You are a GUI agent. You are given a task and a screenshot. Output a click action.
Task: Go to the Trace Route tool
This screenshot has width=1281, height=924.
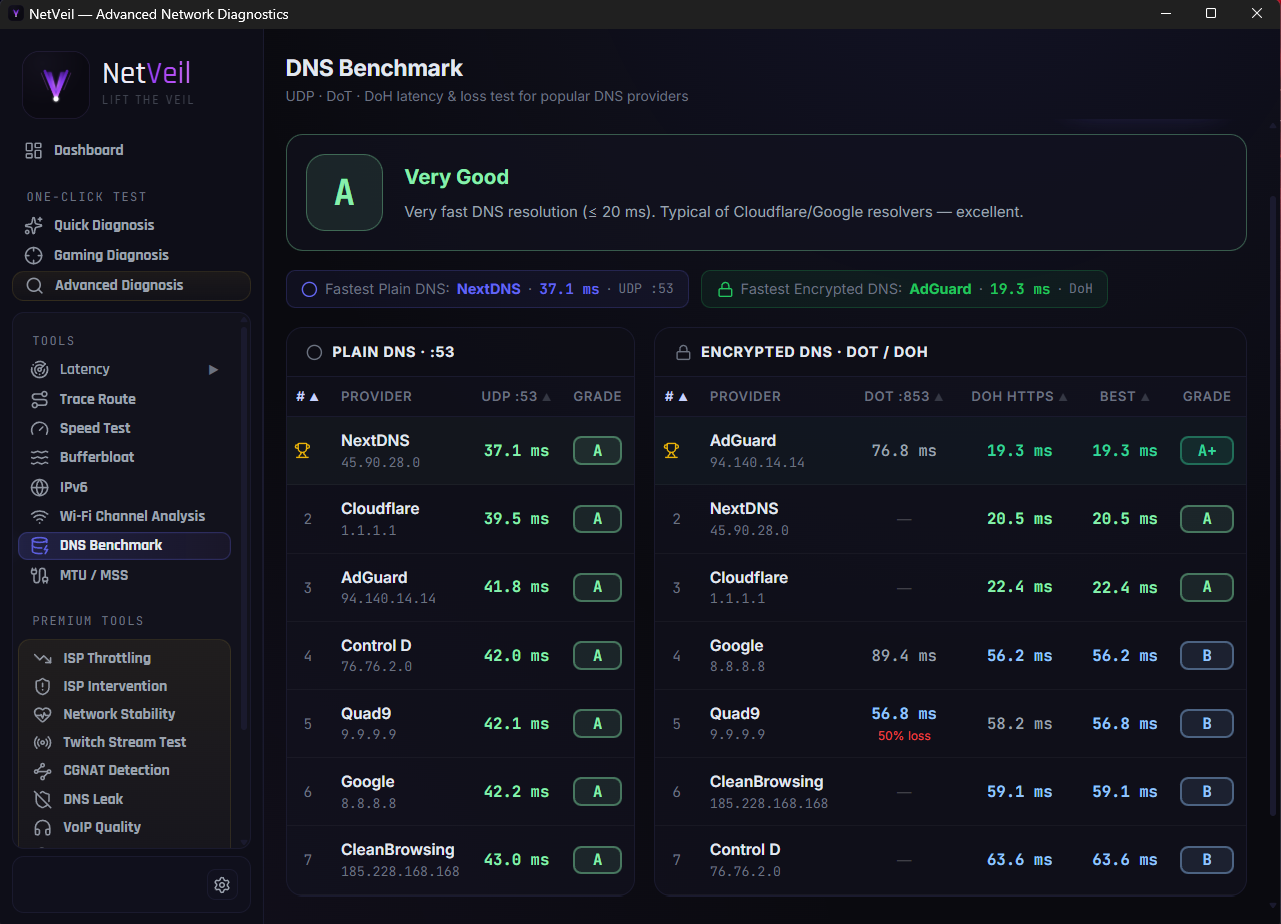(x=124, y=399)
